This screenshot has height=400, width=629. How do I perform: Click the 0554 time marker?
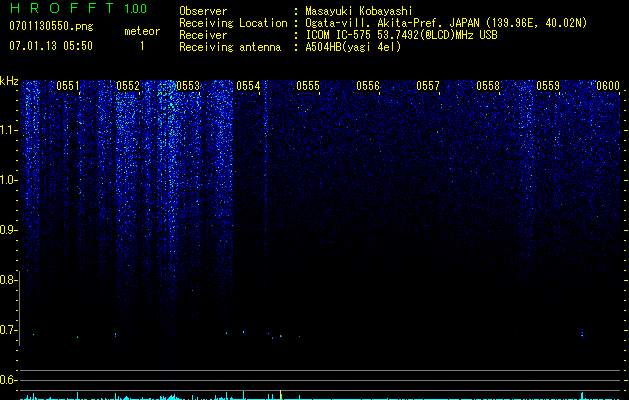(x=248, y=86)
